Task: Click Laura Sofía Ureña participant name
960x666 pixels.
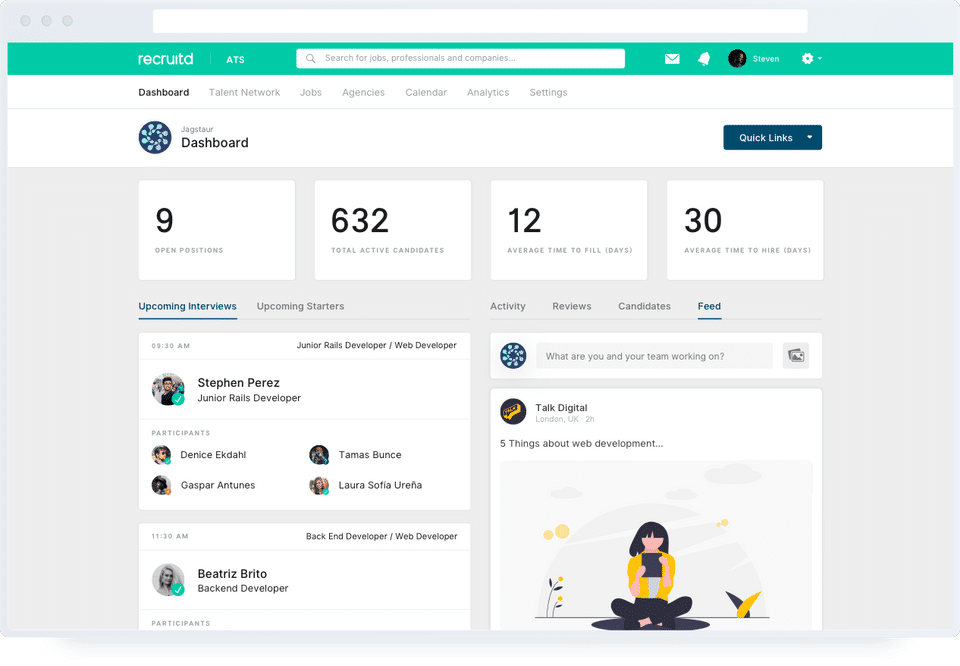Action: (x=380, y=485)
